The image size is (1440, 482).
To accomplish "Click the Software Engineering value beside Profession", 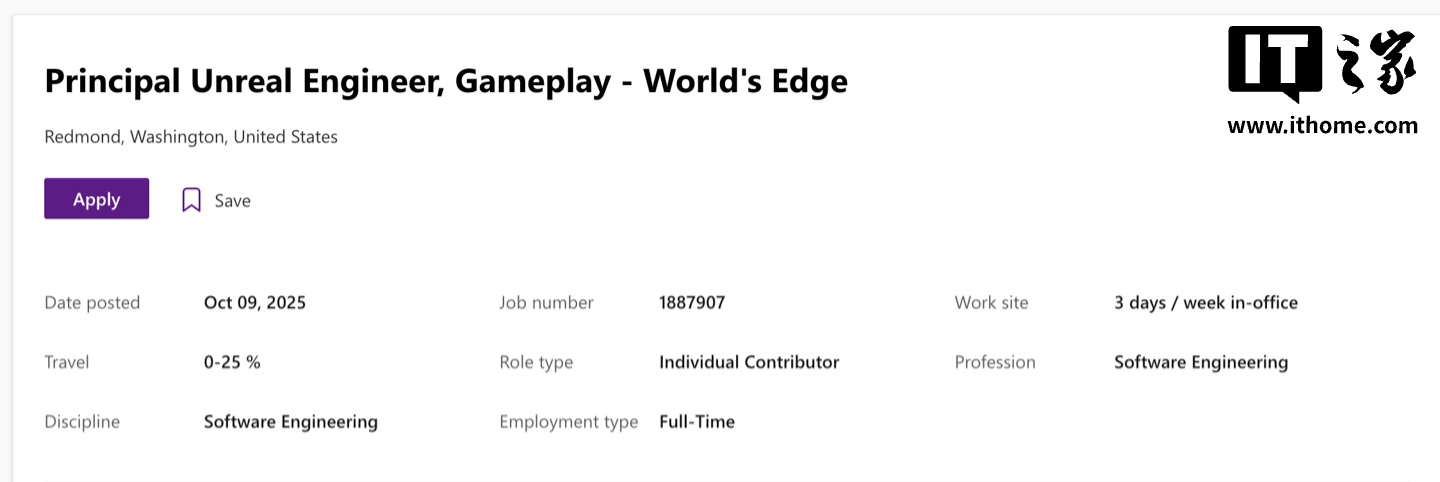I will pos(1200,362).
